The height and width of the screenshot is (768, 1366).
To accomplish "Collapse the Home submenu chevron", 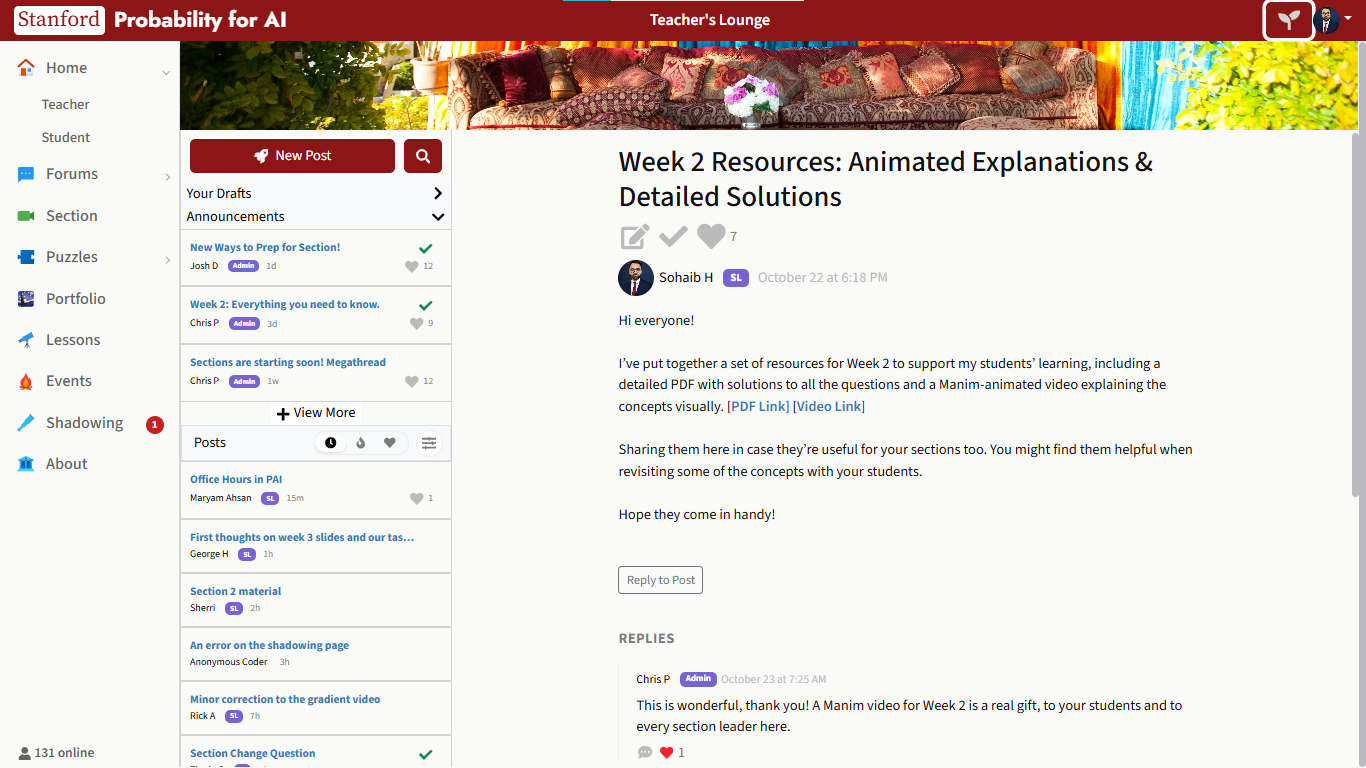I will coord(166,72).
